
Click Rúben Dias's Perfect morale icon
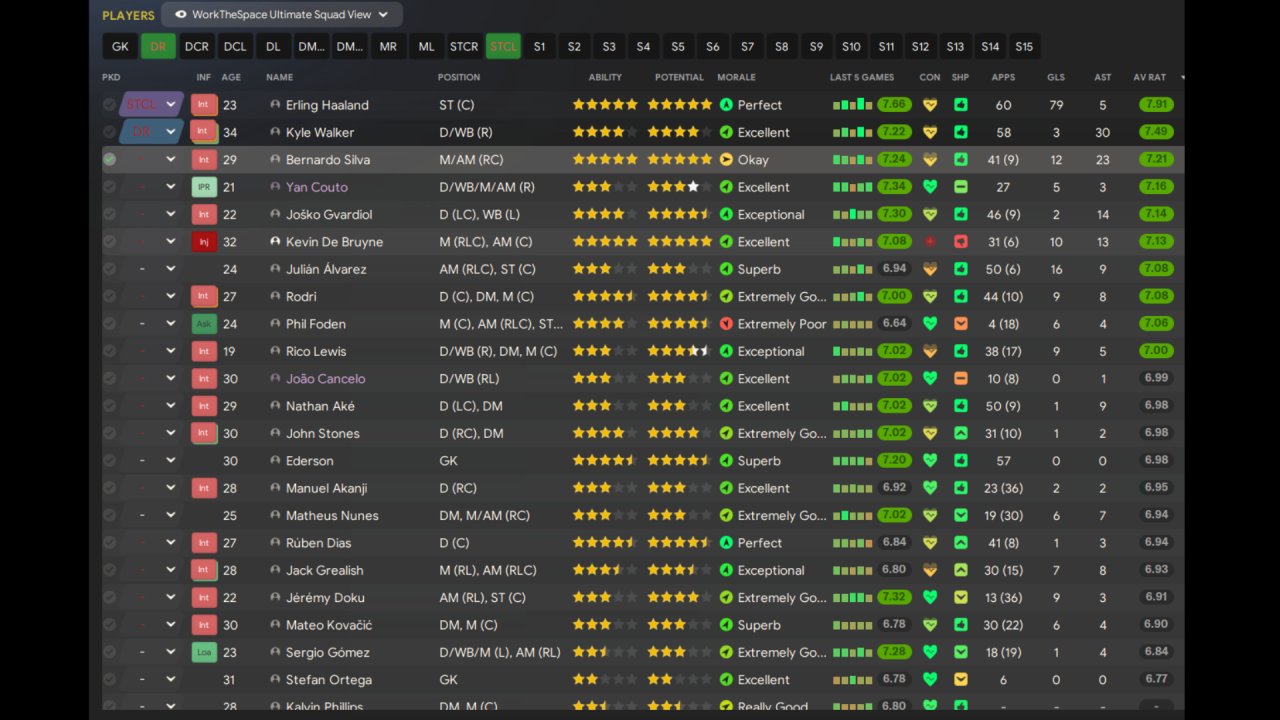(x=727, y=543)
